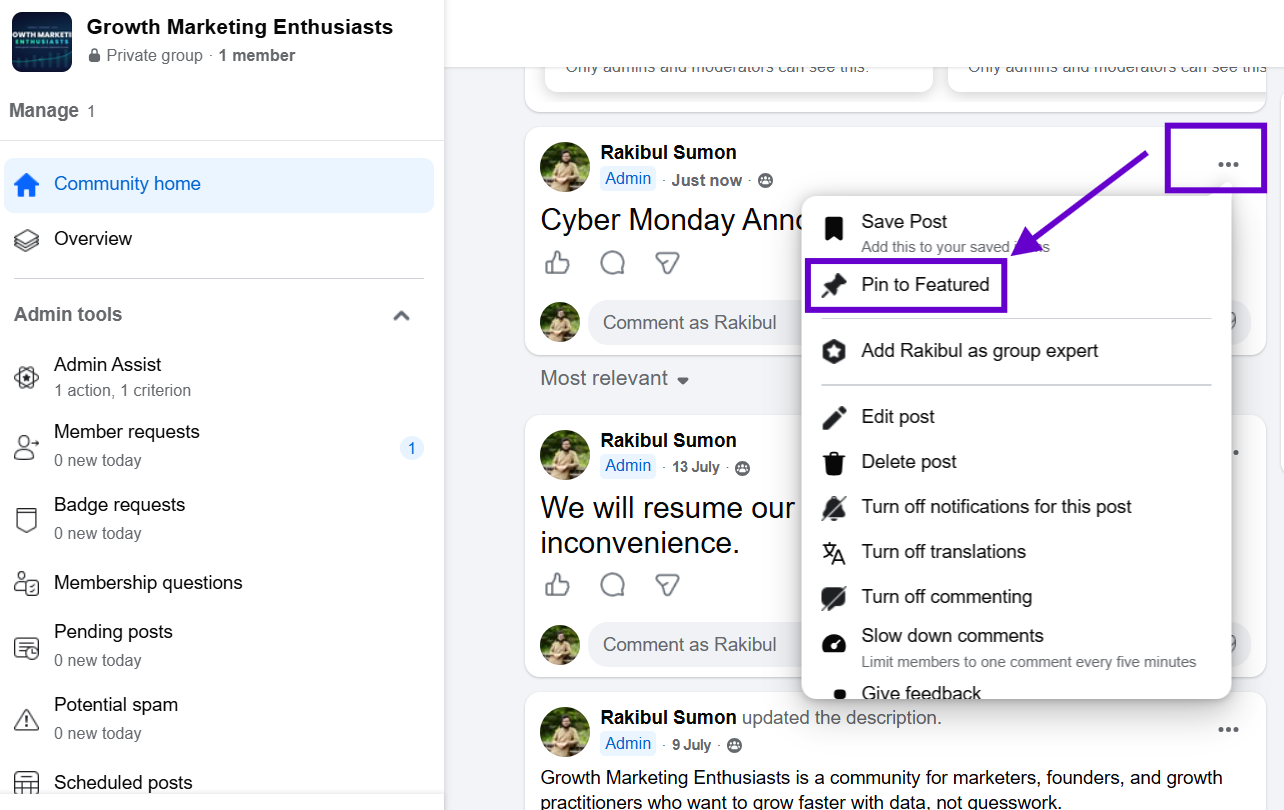Click comment icon on Cyber Monday post
Image resolution: width=1284 pixels, height=810 pixels.
(x=612, y=263)
